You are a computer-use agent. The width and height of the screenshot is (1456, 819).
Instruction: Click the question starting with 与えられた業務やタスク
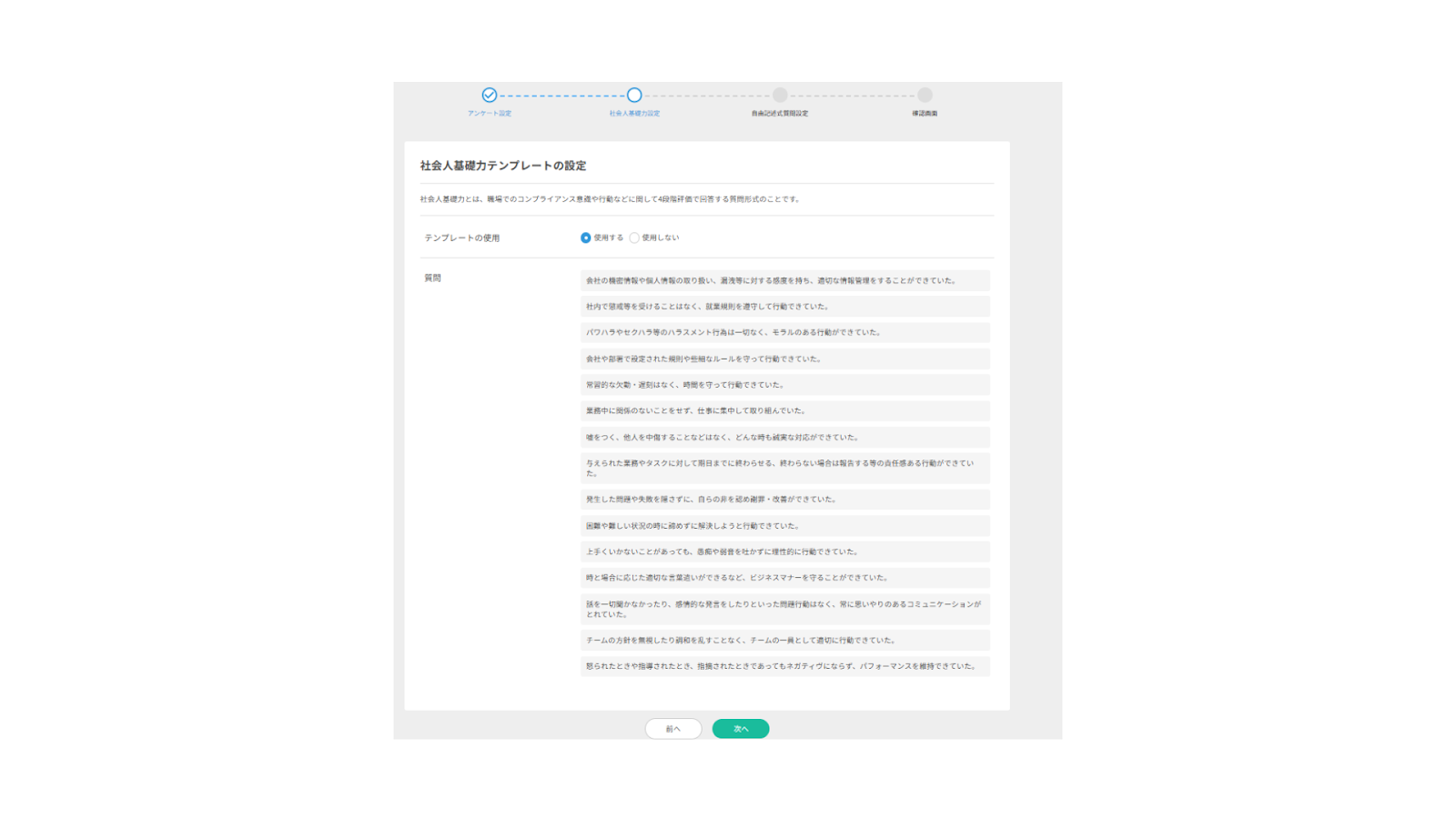[784, 468]
